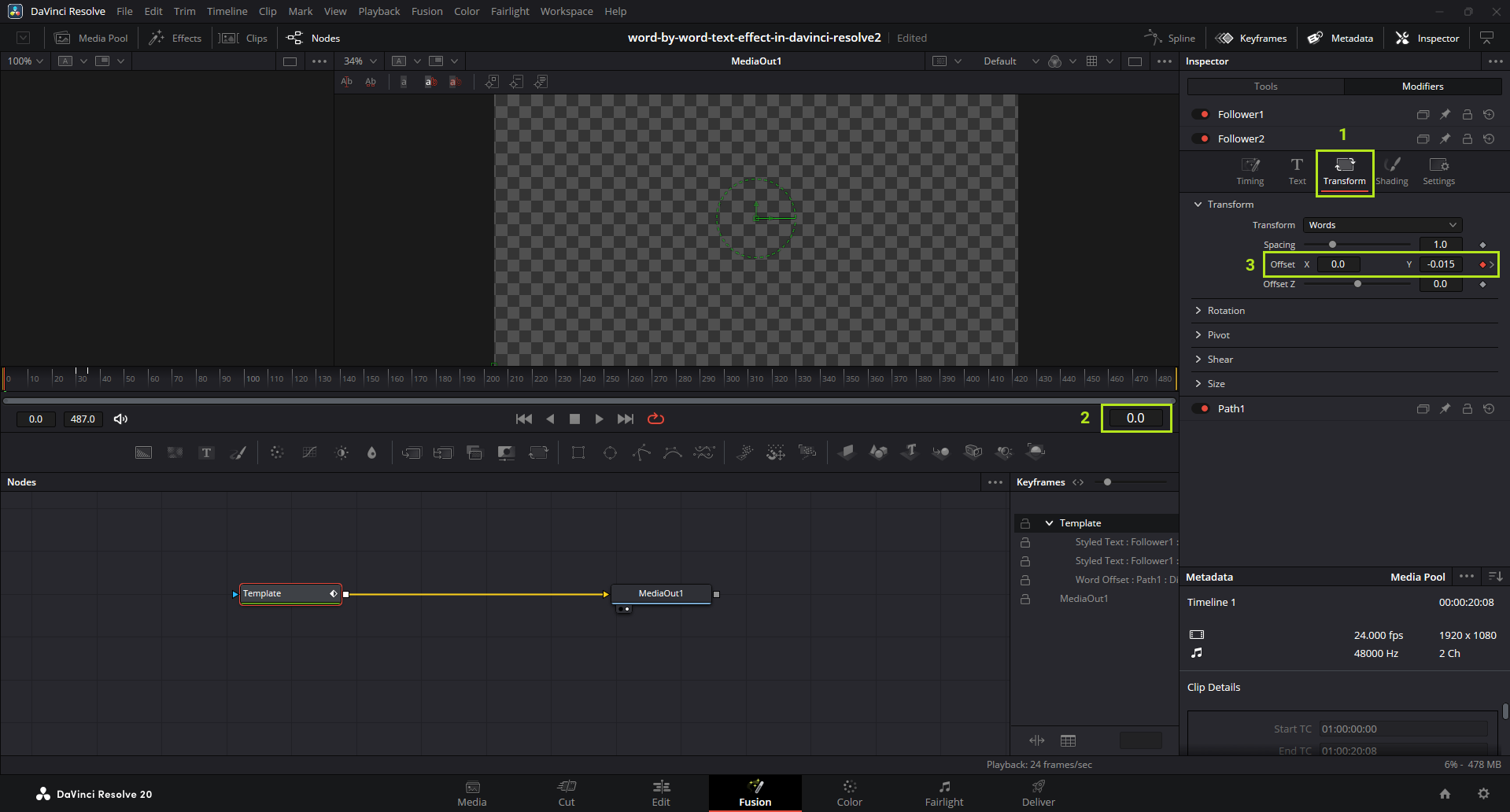This screenshot has height=812, width=1510.
Task: Disable the Path1 modifier switch
Action: [x=1201, y=408]
